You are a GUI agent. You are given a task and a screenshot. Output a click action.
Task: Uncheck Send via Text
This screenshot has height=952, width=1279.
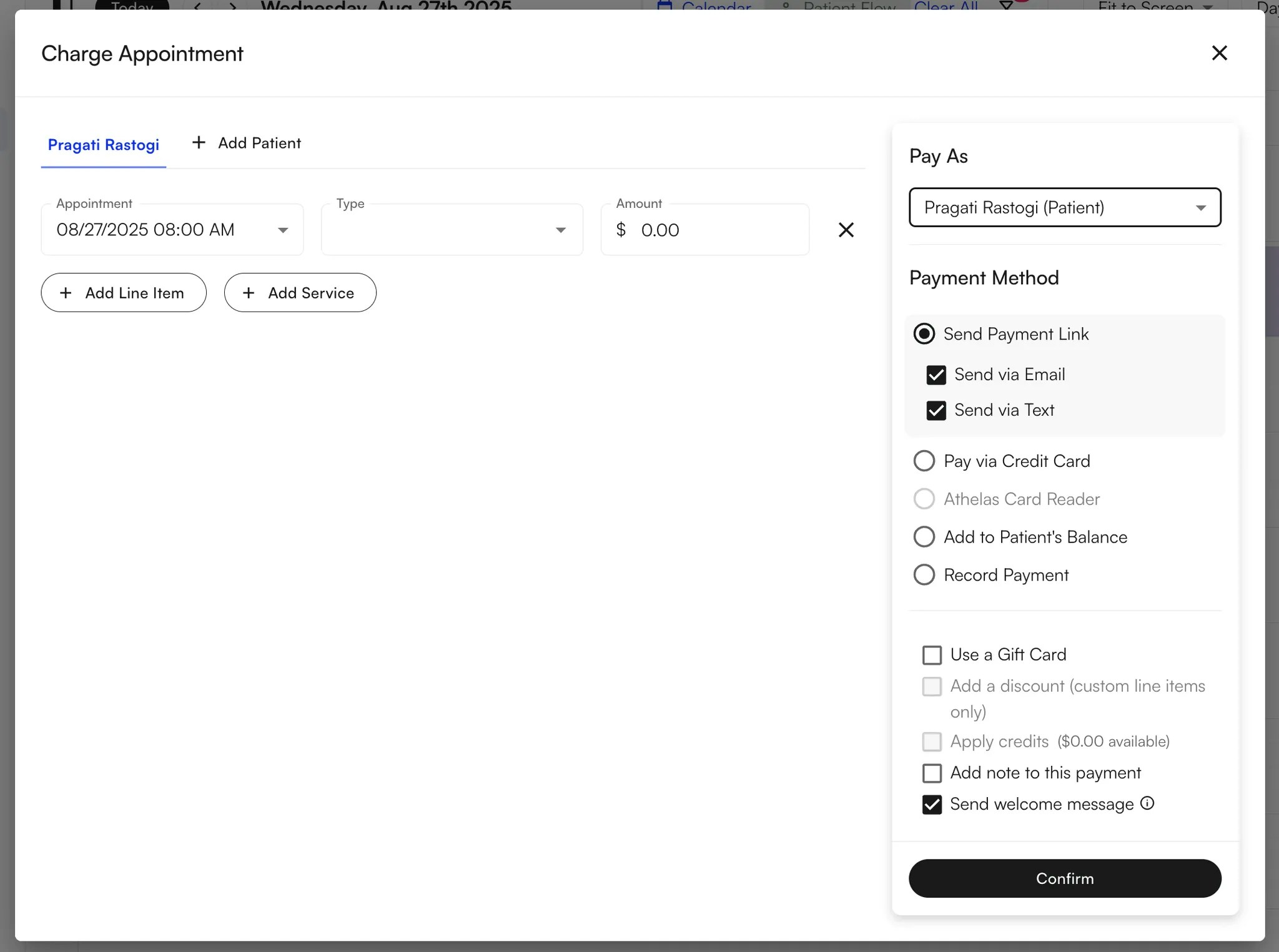[x=936, y=410]
